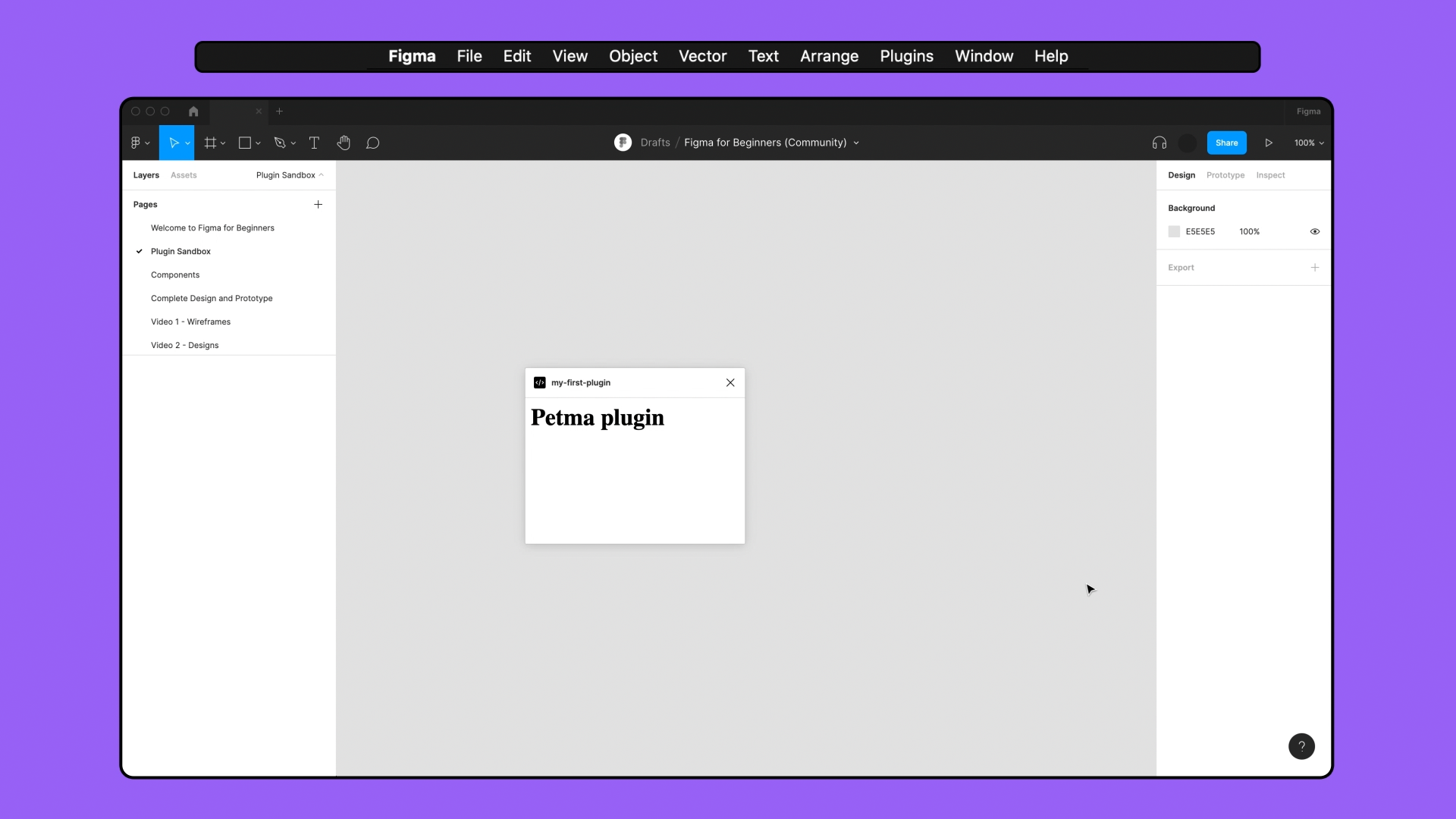
Task: Collapse the Plugin Sandbox pages dropdown
Action: coord(290,175)
